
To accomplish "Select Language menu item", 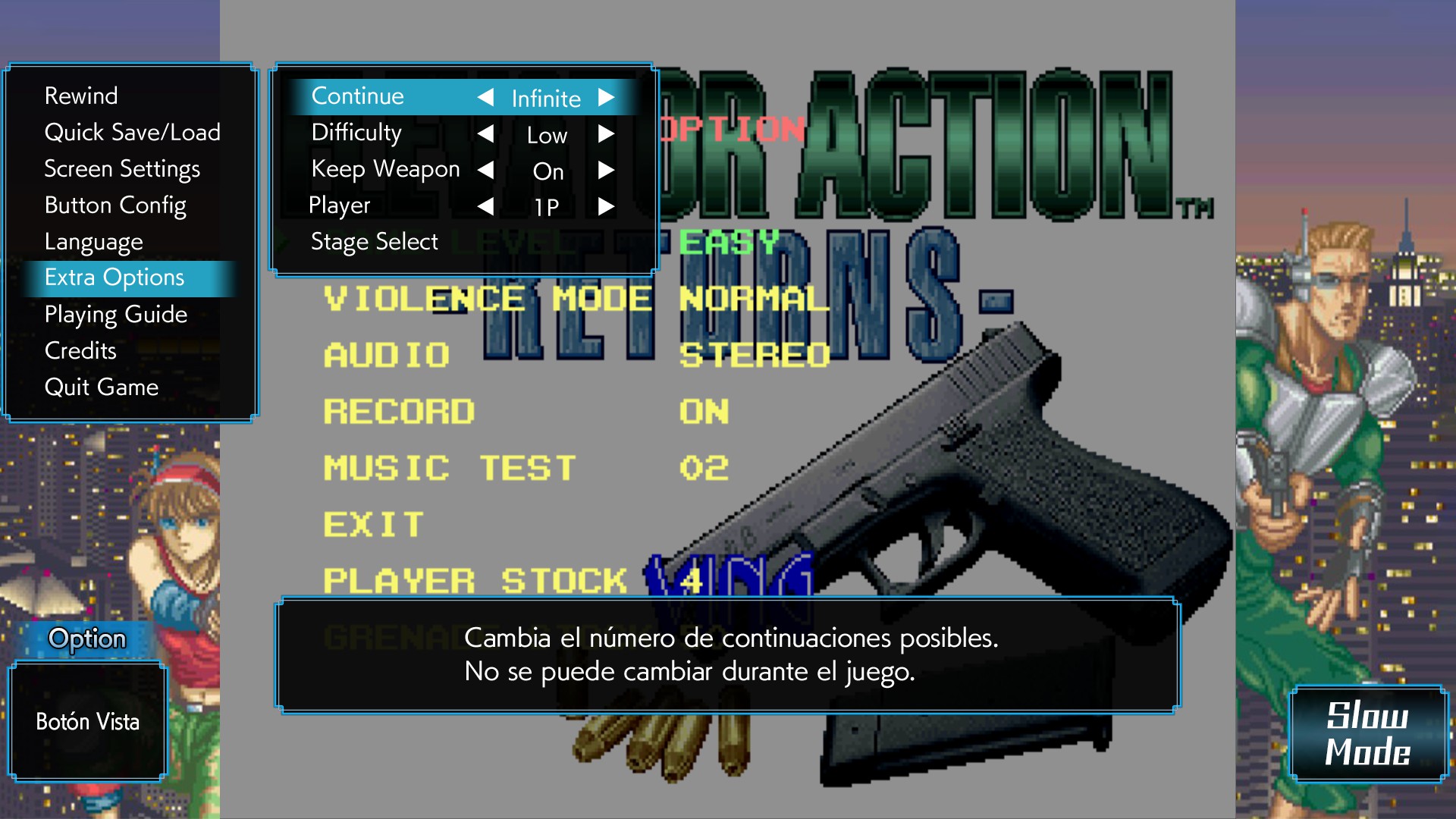I will [x=94, y=241].
